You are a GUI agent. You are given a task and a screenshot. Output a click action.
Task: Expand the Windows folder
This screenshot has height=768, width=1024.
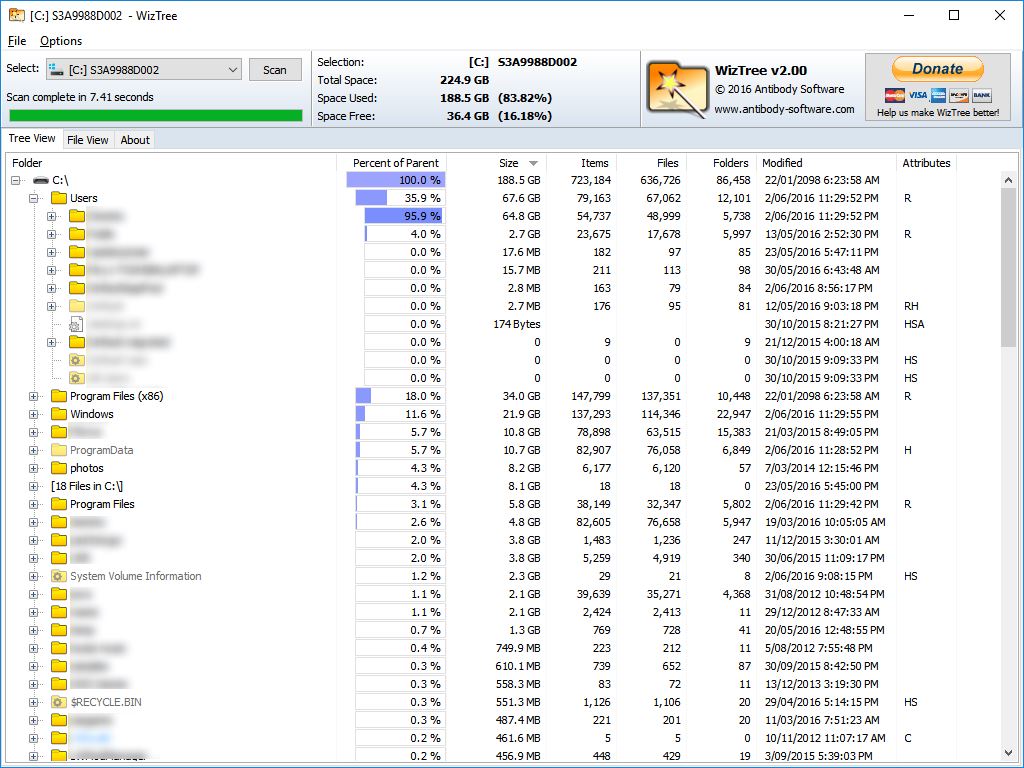coord(33,414)
